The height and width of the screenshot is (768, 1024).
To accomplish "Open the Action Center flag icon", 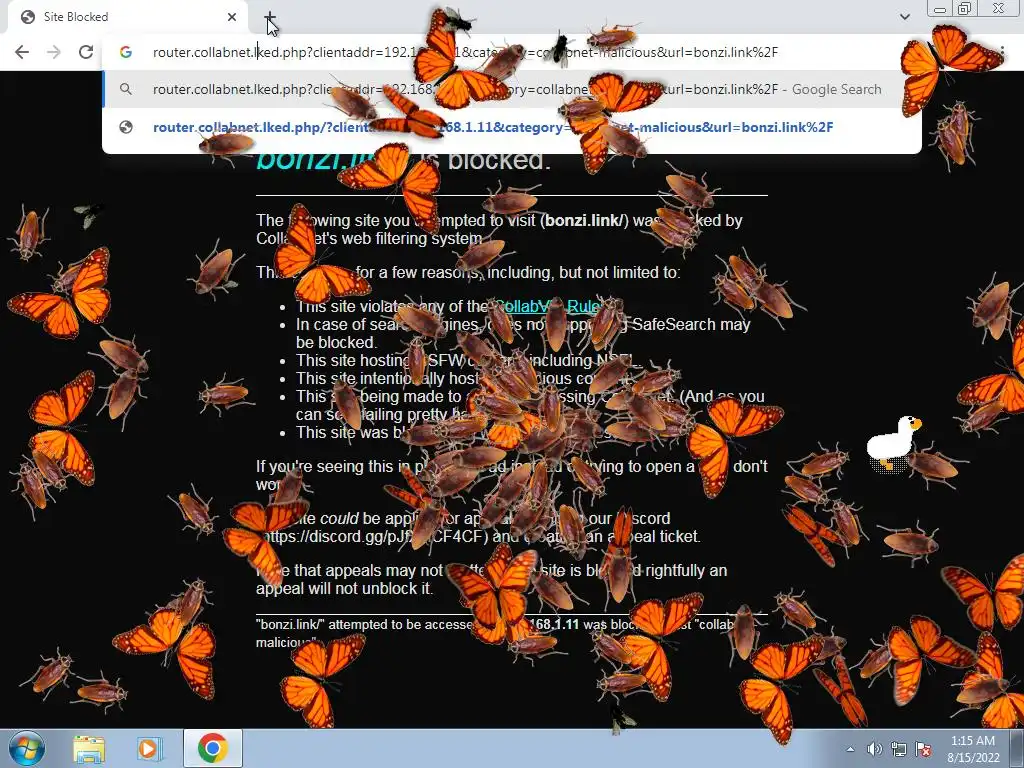I will coord(923,749).
